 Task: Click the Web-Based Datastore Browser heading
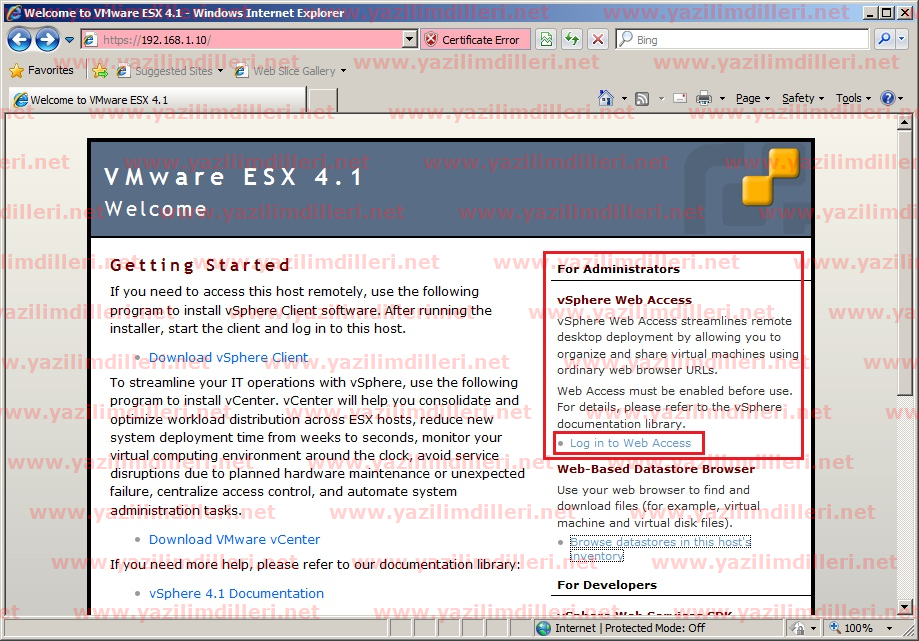click(656, 469)
